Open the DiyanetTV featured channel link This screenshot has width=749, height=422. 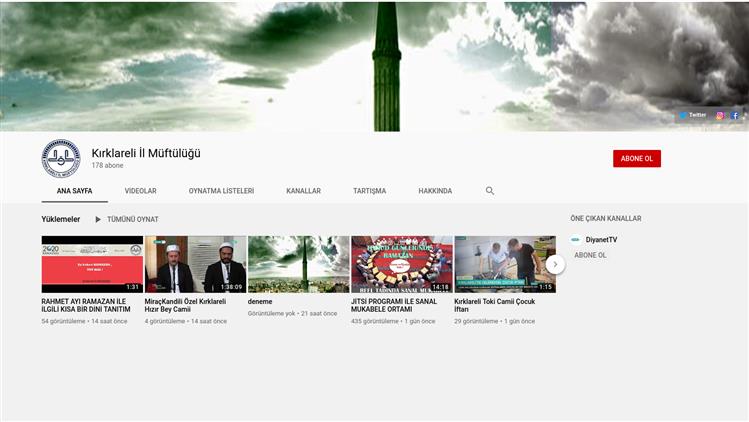tap(601, 240)
